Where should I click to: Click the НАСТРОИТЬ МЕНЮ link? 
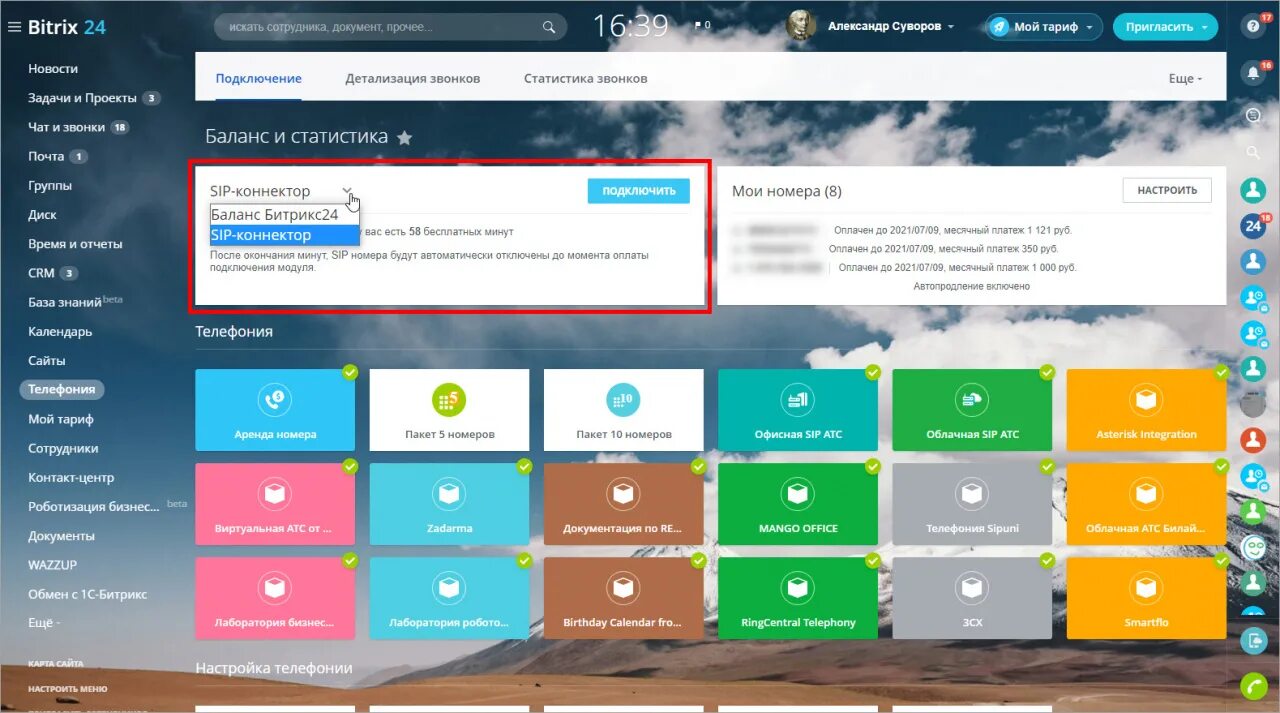point(67,689)
